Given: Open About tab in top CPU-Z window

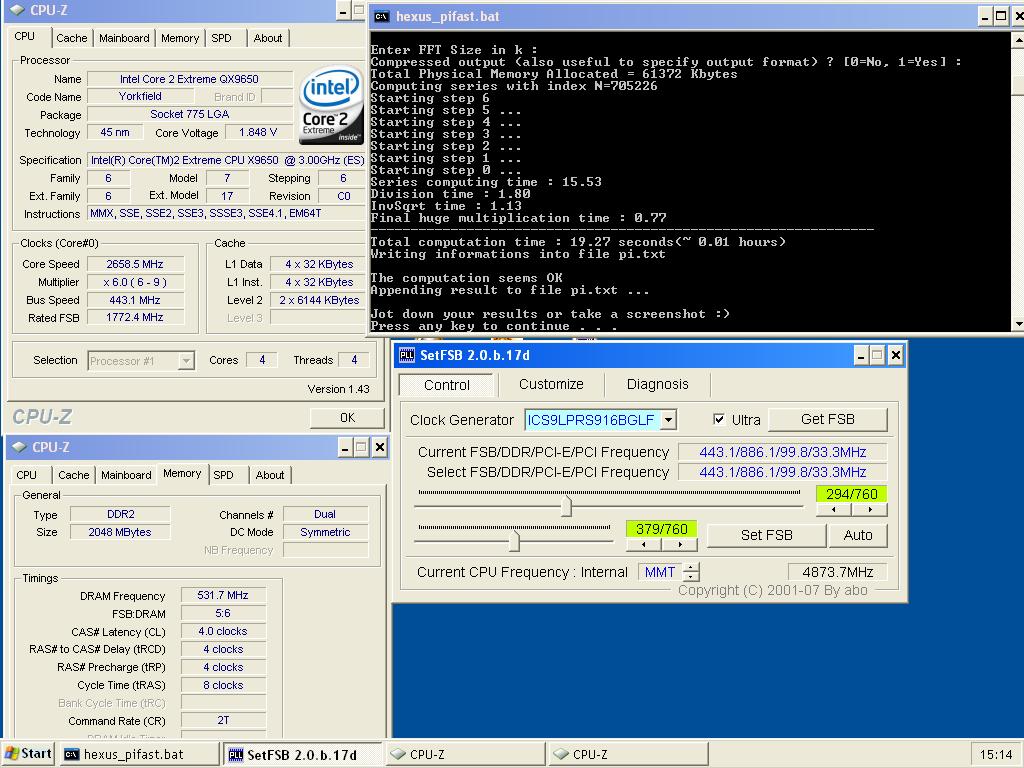Looking at the screenshot, I should [268, 38].
